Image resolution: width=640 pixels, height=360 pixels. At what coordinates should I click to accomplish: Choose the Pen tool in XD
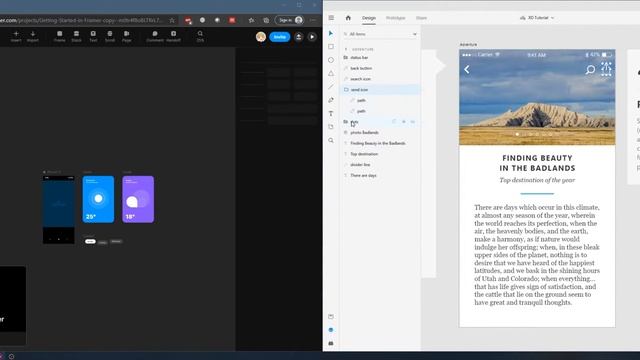pyautogui.click(x=331, y=100)
